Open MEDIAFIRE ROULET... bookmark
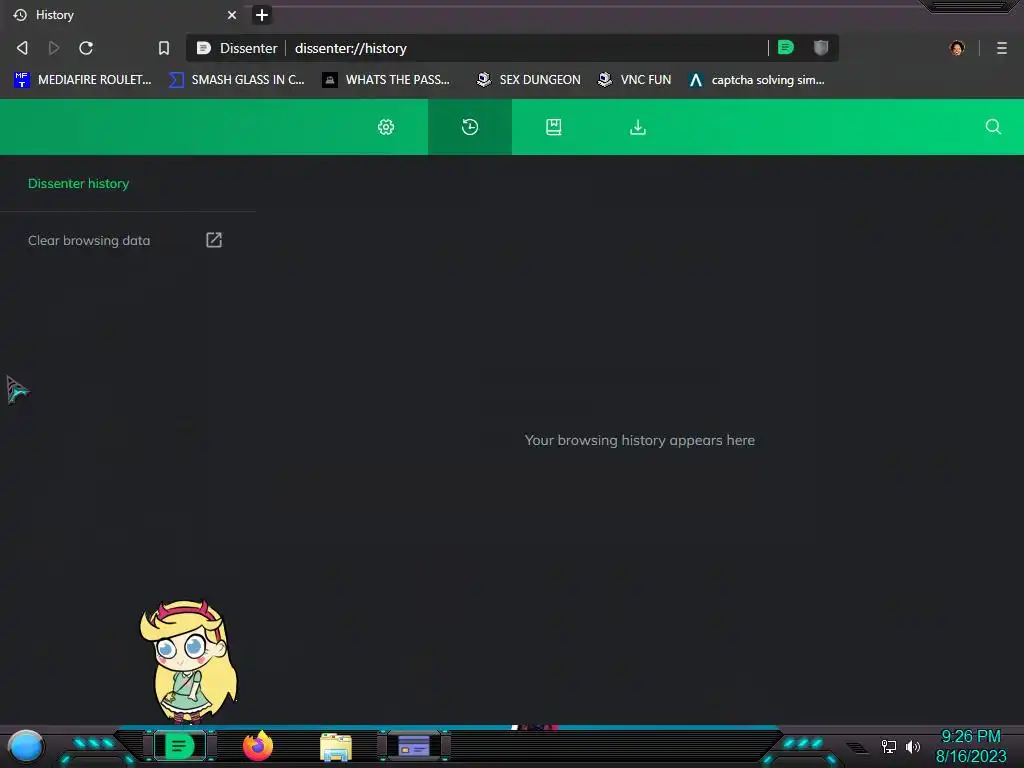Viewport: 1024px width, 768px height. coord(82,80)
